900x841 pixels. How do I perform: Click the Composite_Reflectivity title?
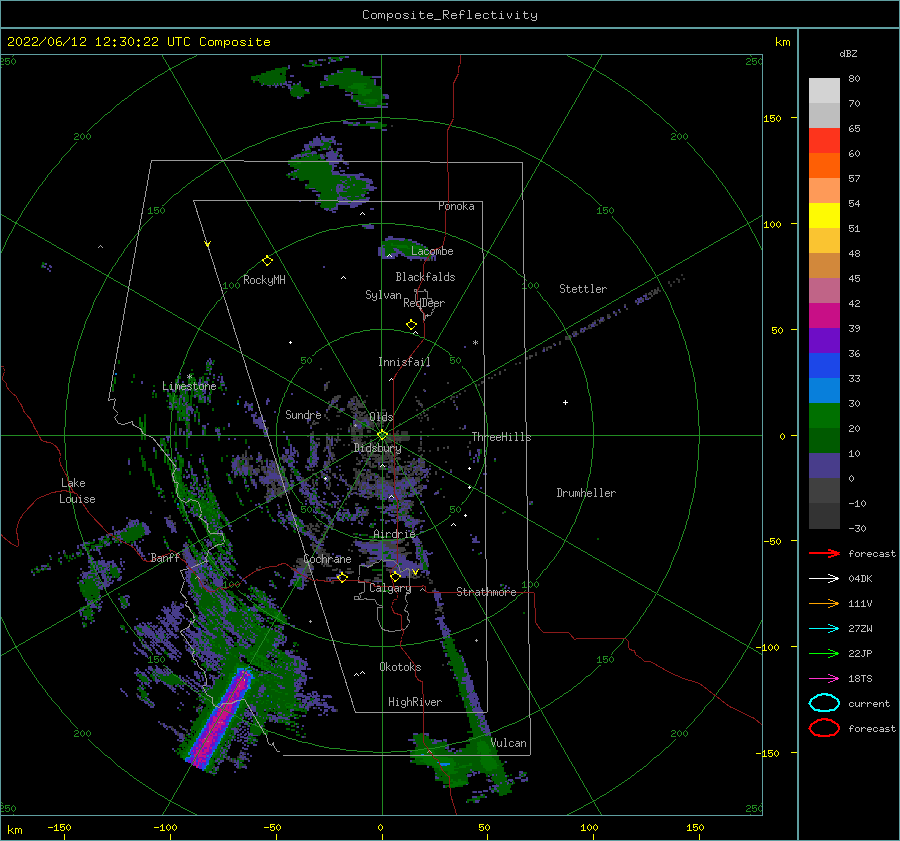click(x=450, y=15)
